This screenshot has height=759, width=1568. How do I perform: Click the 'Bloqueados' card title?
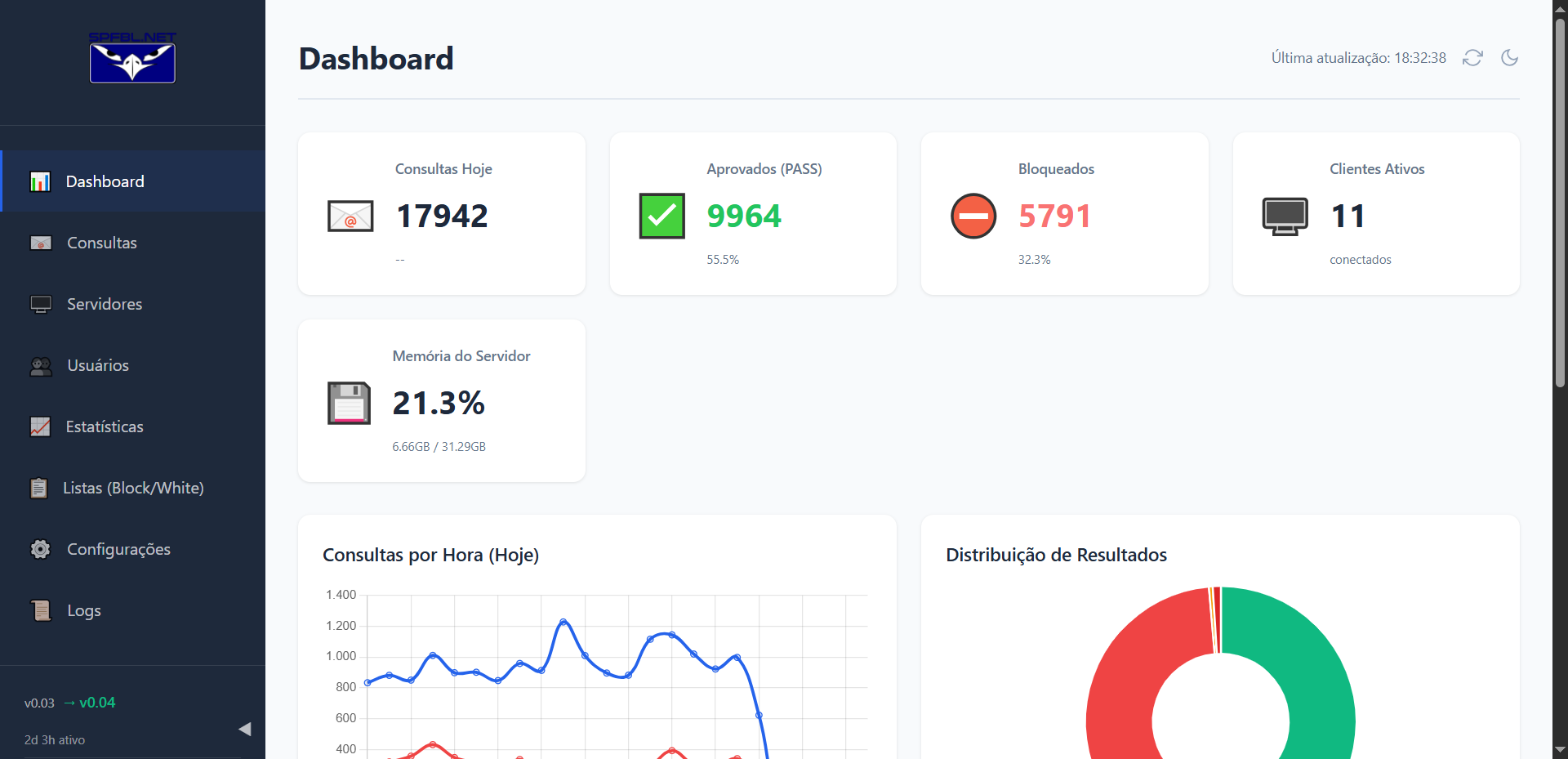tap(1056, 169)
